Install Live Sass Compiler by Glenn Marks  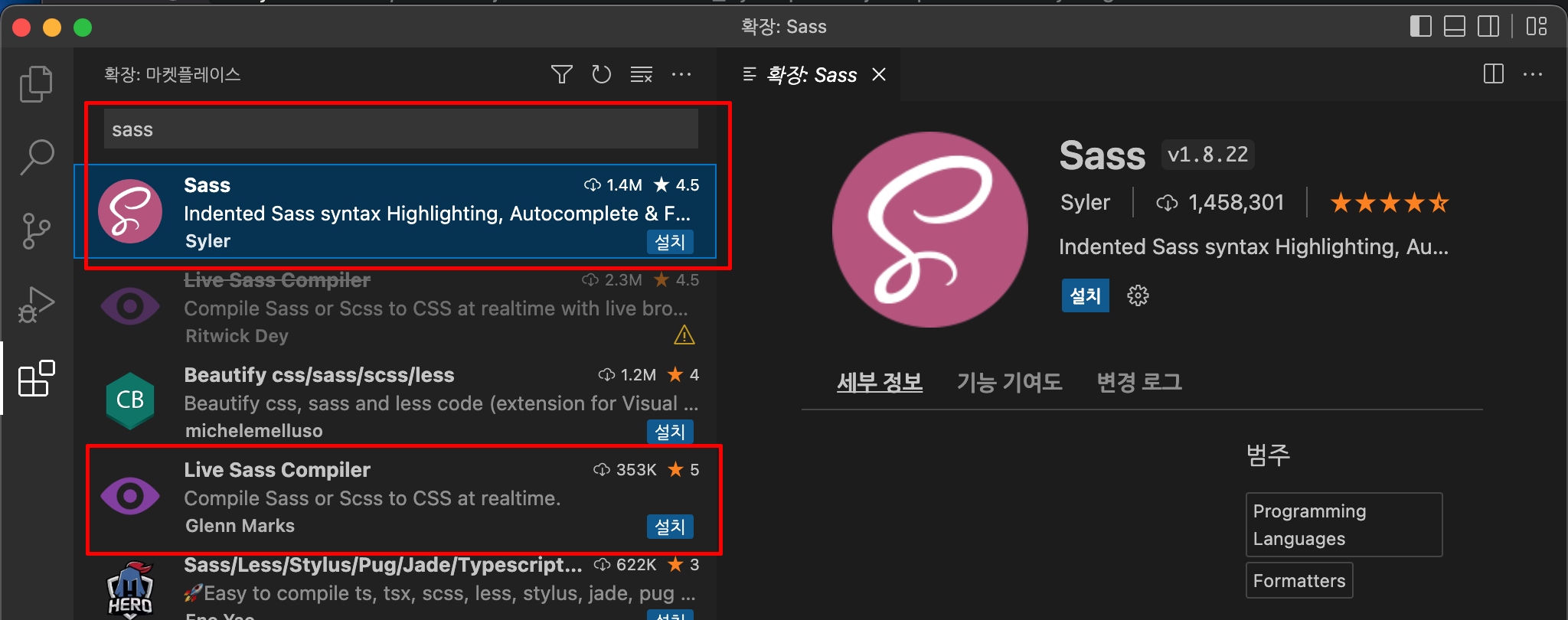[670, 527]
